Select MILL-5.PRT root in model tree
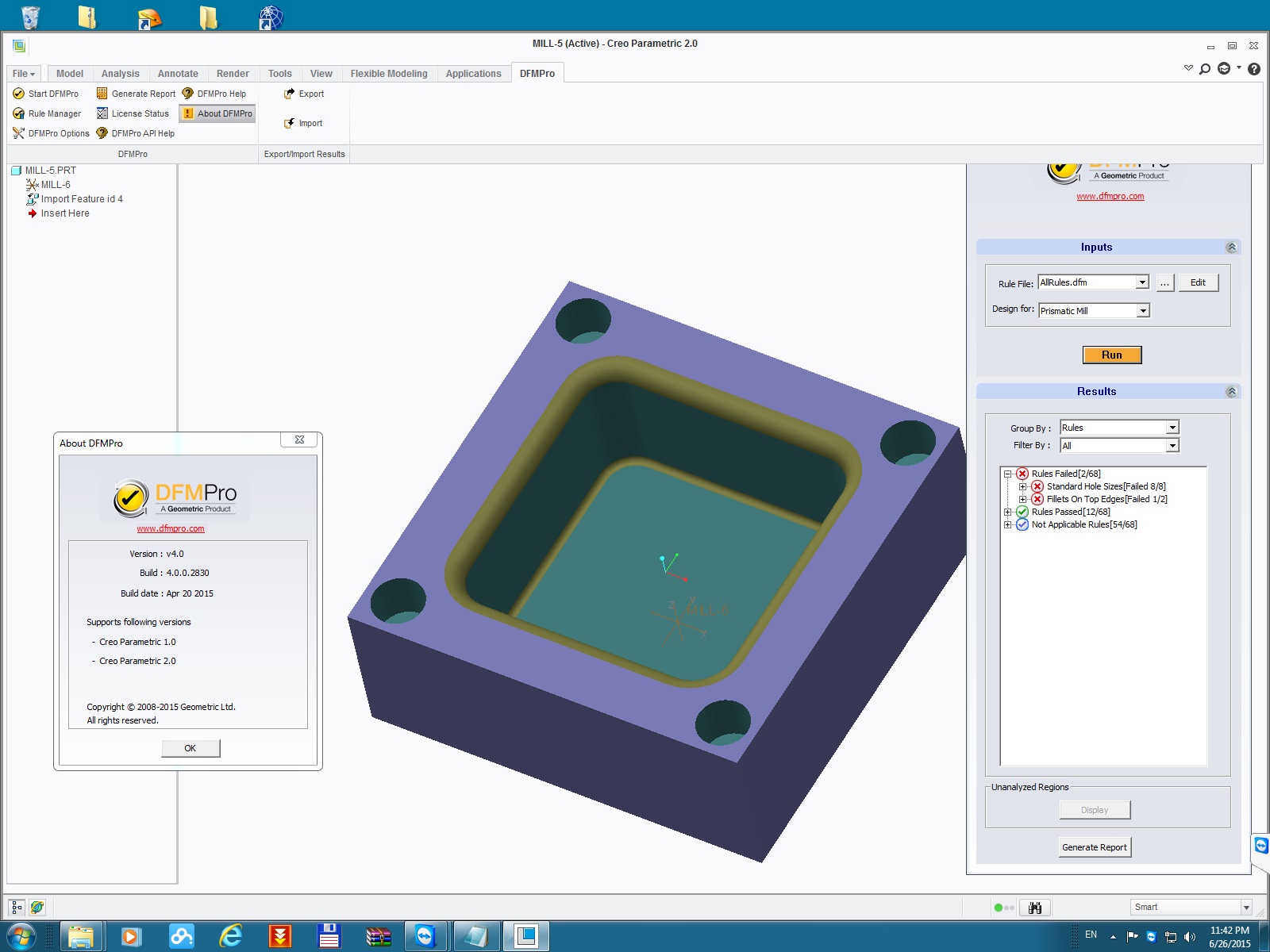Image resolution: width=1270 pixels, height=952 pixels. (x=44, y=171)
